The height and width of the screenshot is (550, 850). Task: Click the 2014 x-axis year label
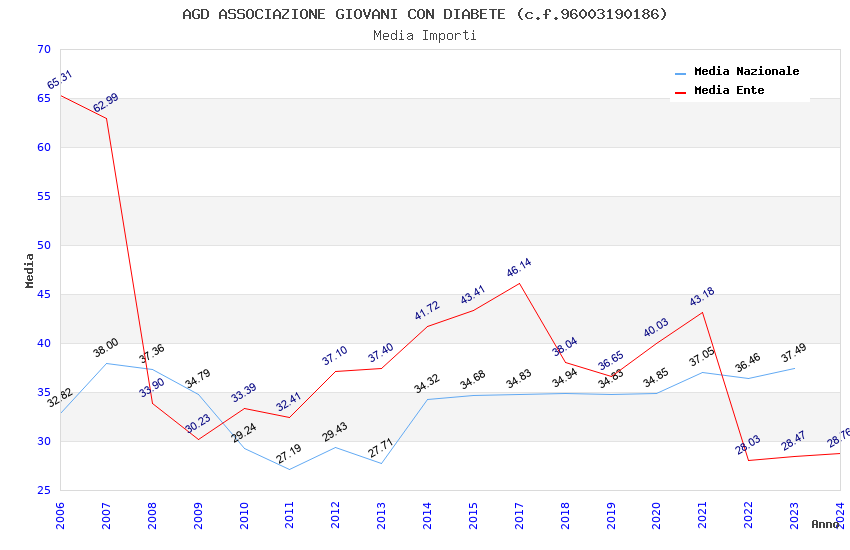427,515
